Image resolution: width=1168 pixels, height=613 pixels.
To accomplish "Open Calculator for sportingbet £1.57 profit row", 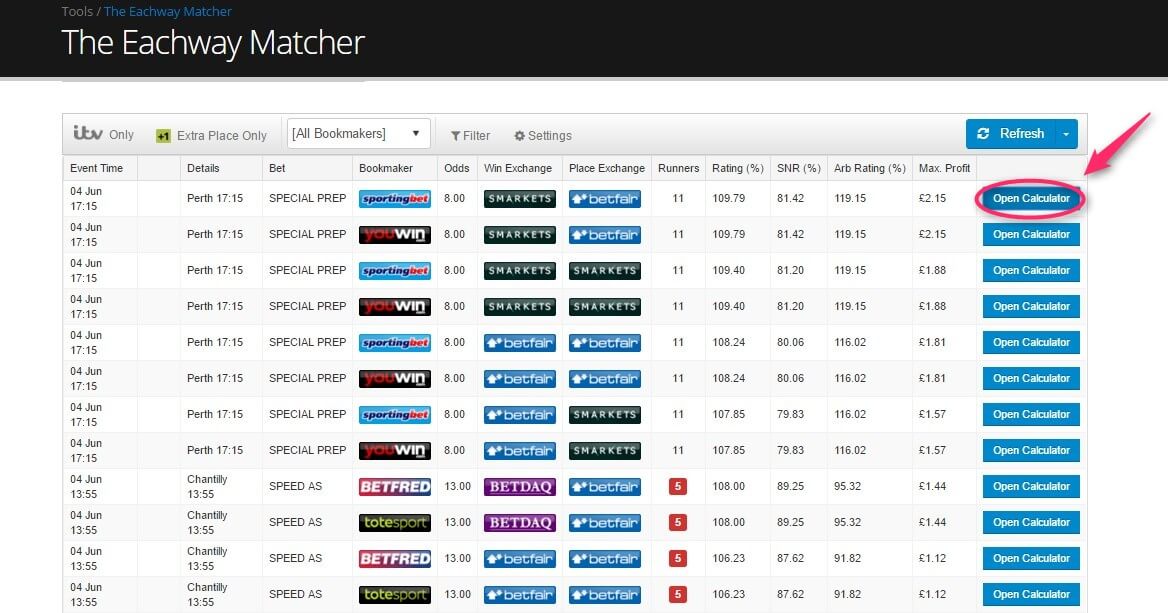I will 1031,414.
